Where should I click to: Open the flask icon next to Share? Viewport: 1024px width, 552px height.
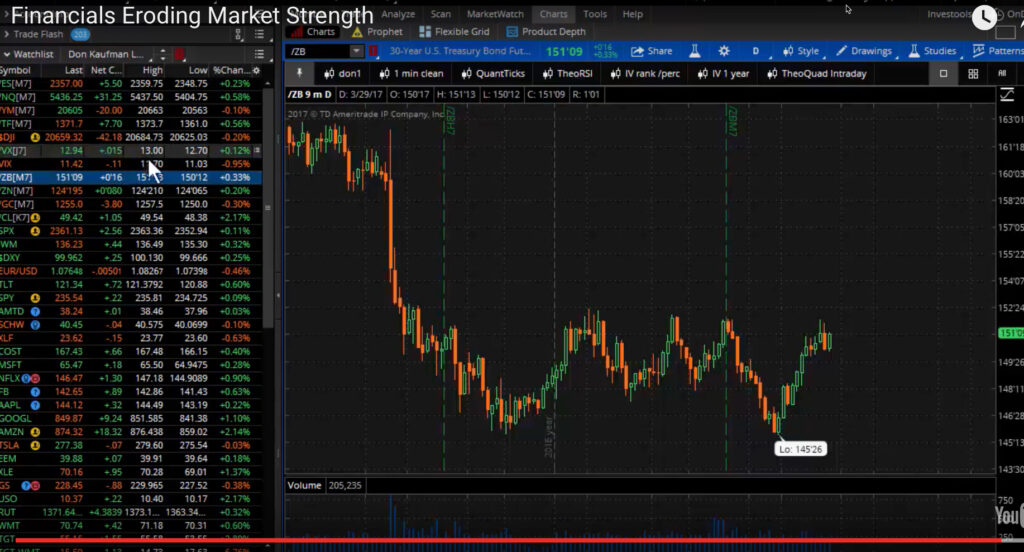click(x=695, y=51)
